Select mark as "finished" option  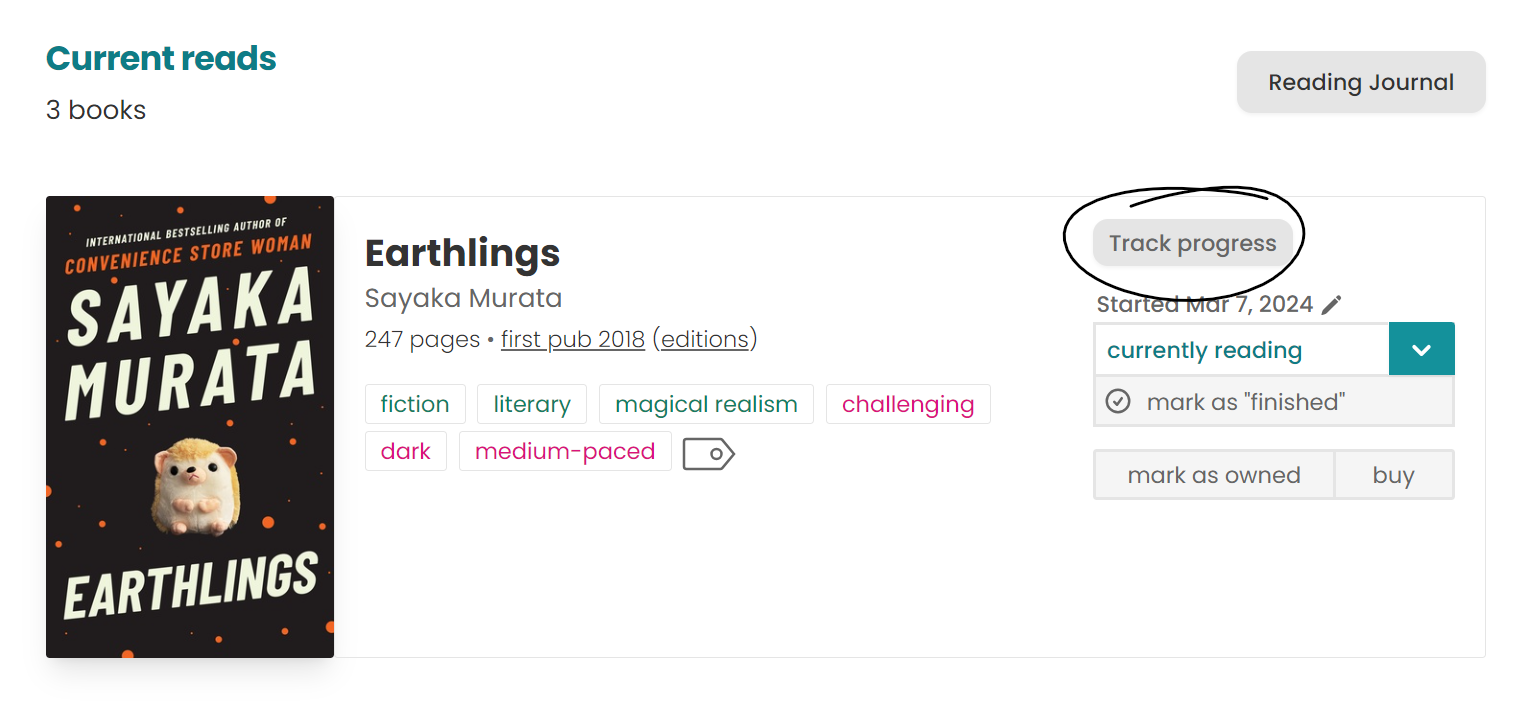pos(1274,402)
